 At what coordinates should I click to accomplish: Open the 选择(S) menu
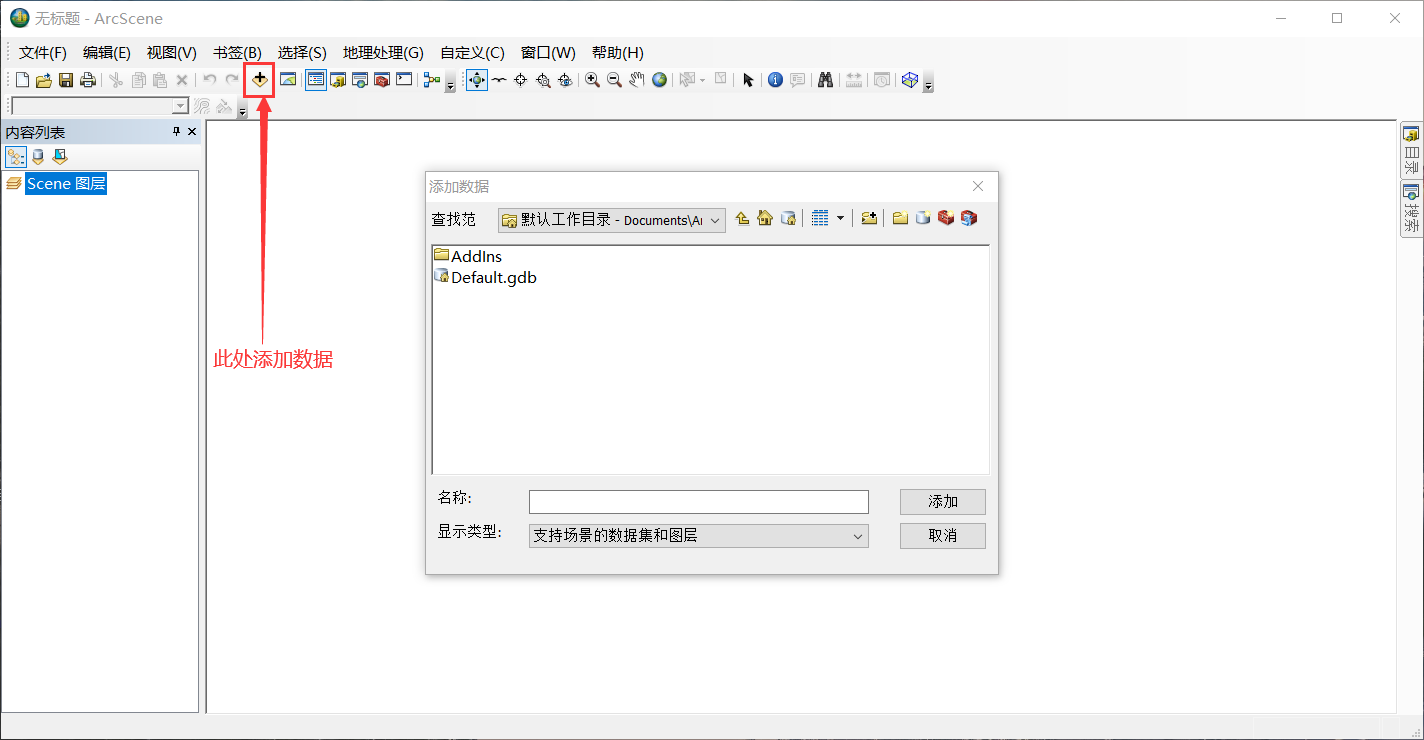coord(302,53)
